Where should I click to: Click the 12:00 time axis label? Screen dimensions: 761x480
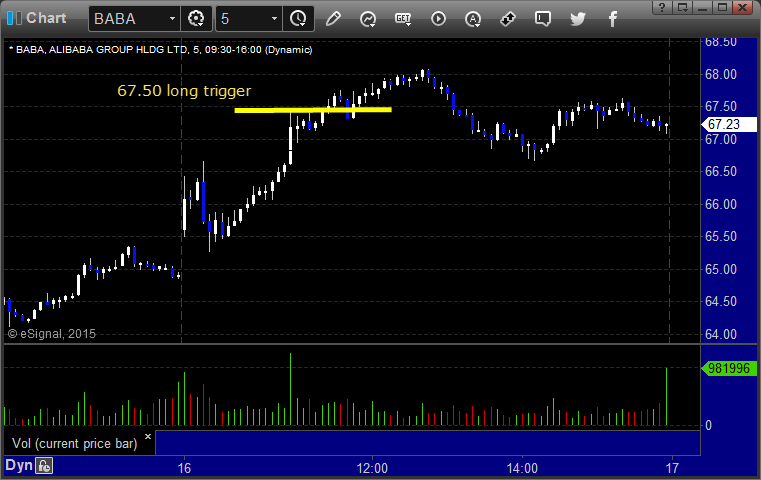click(x=372, y=468)
